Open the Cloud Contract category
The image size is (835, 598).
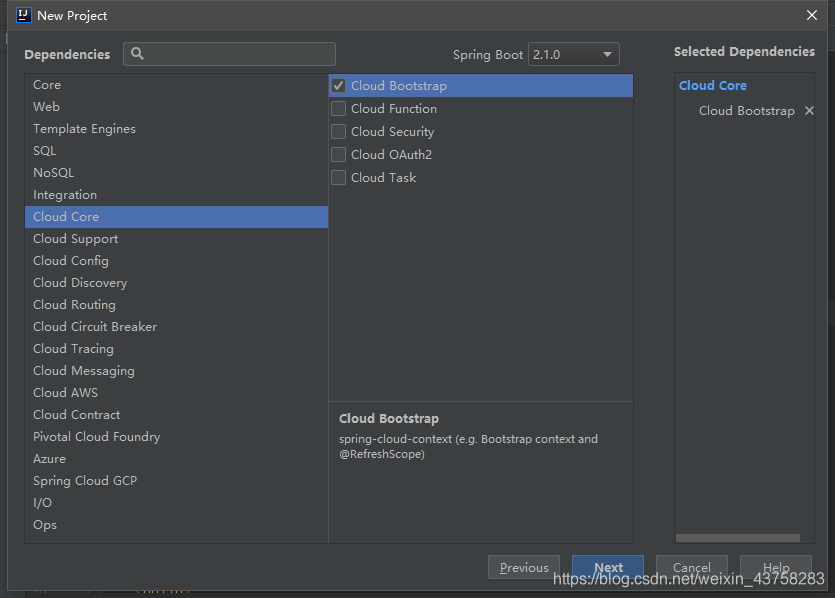176,415
